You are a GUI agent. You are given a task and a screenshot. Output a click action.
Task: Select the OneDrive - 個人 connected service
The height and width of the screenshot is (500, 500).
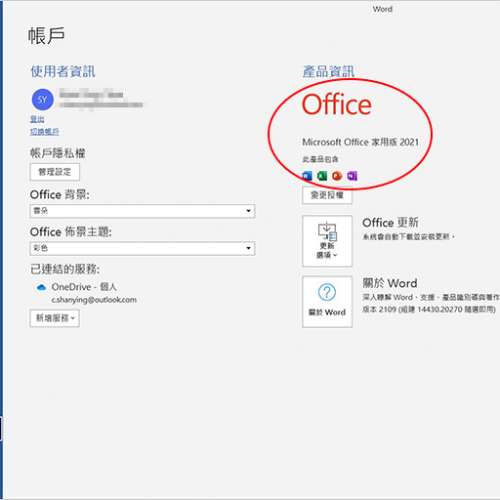tap(84, 287)
